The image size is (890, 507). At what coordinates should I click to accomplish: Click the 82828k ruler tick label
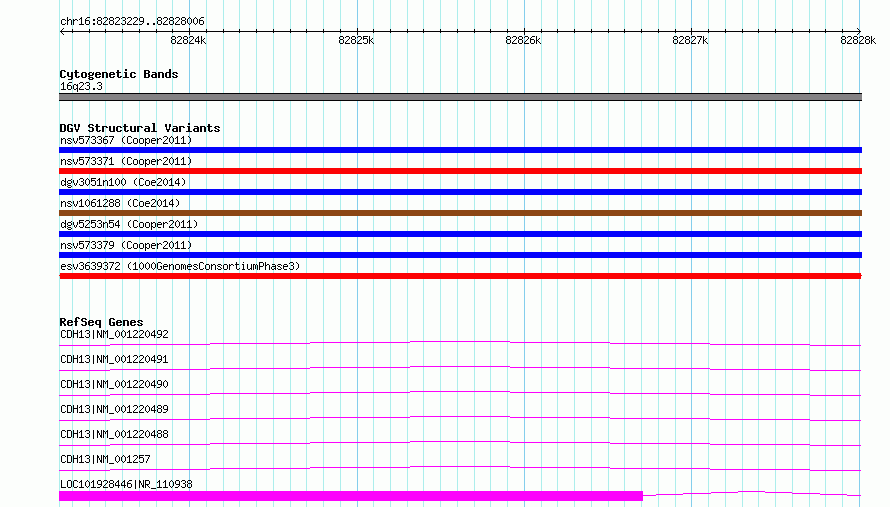click(x=858, y=40)
